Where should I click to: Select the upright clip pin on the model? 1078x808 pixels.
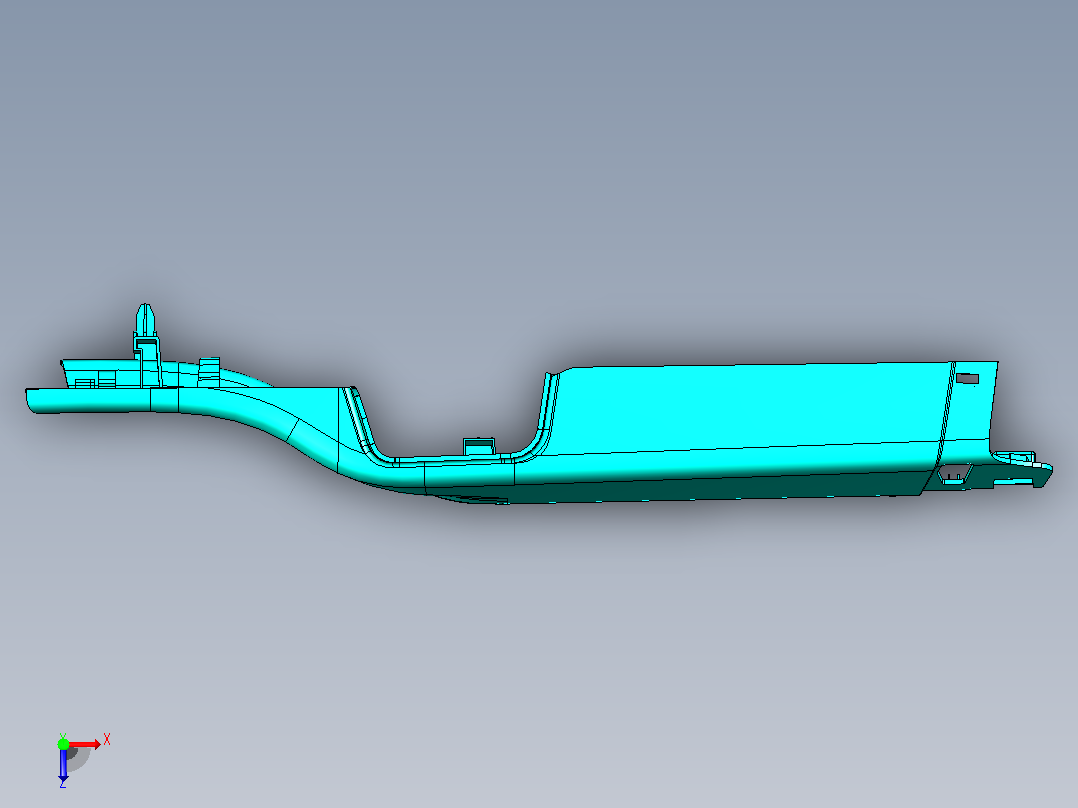pyautogui.click(x=144, y=321)
